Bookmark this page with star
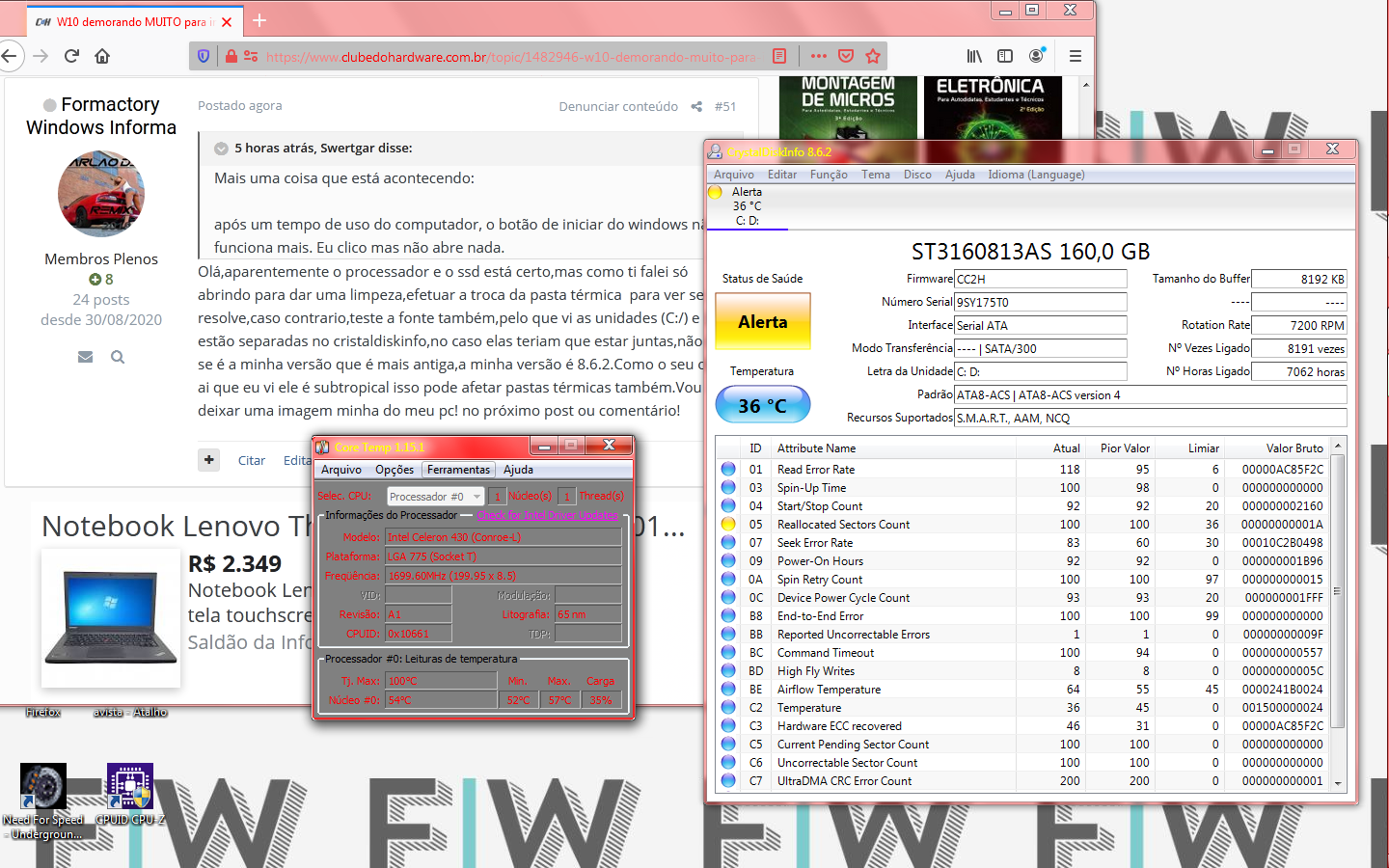This screenshot has width=1389, height=868. pyautogui.click(x=873, y=56)
